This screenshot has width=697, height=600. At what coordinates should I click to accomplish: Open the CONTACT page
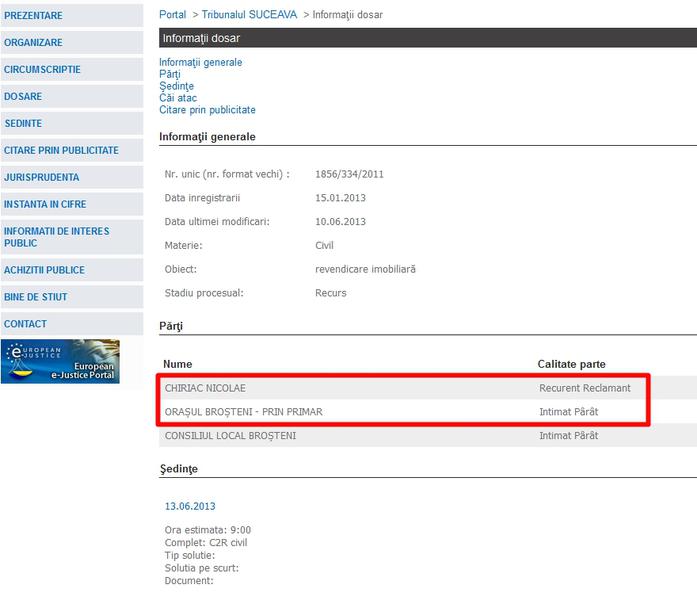click(x=26, y=324)
